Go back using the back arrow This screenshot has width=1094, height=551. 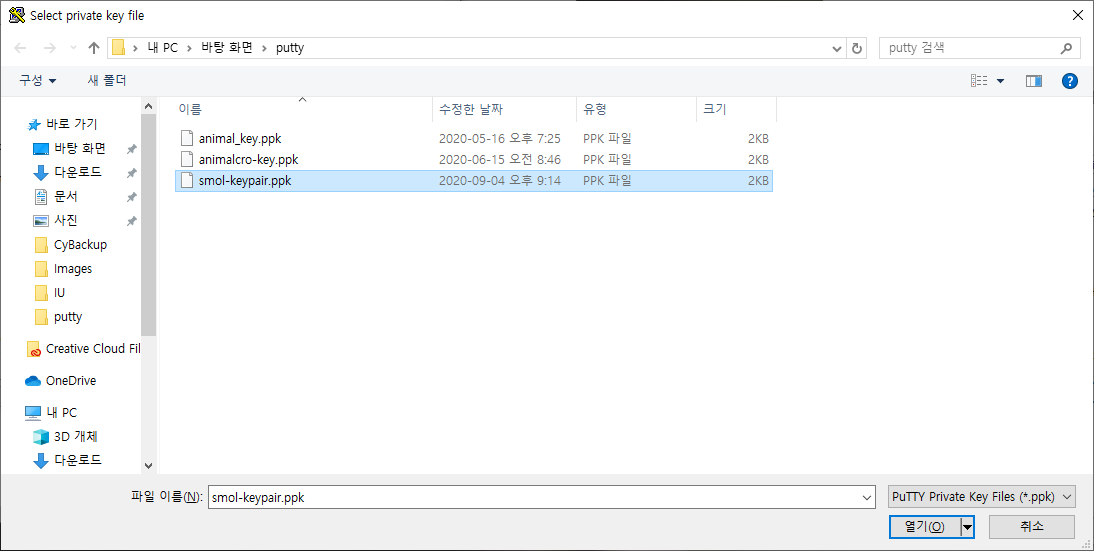20,48
